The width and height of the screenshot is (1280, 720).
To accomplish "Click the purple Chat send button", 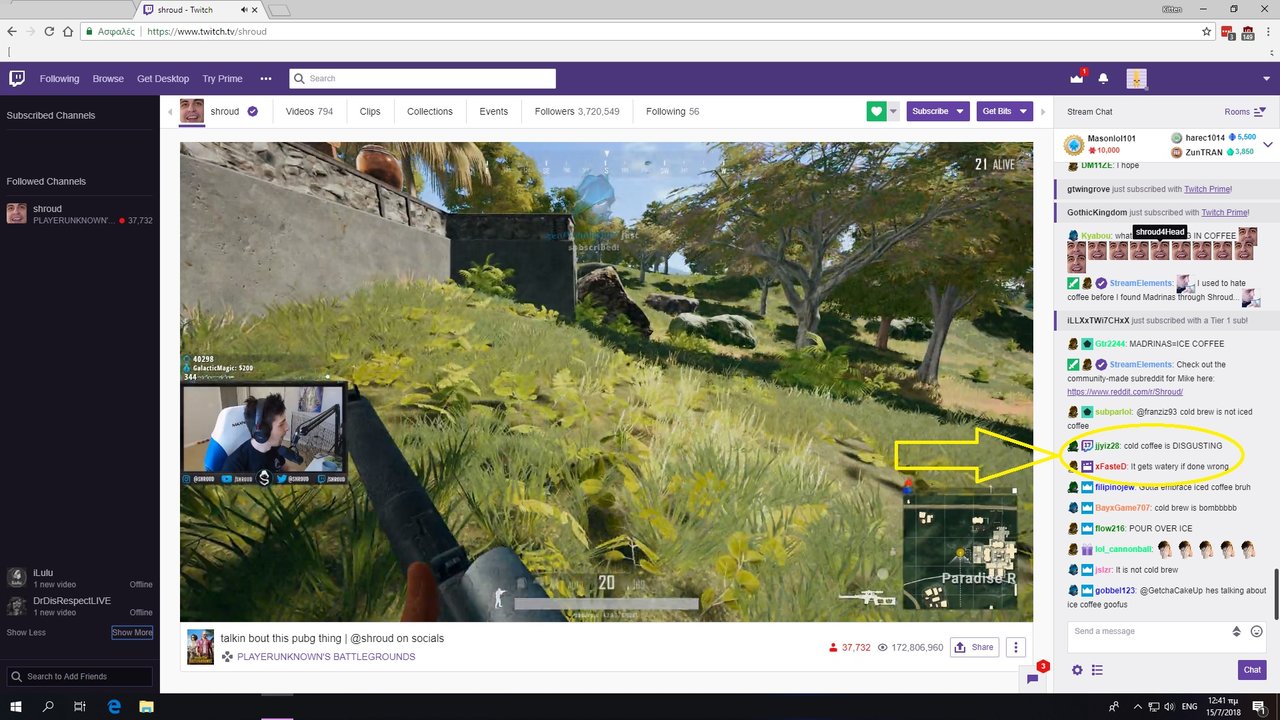I will (x=1251, y=670).
